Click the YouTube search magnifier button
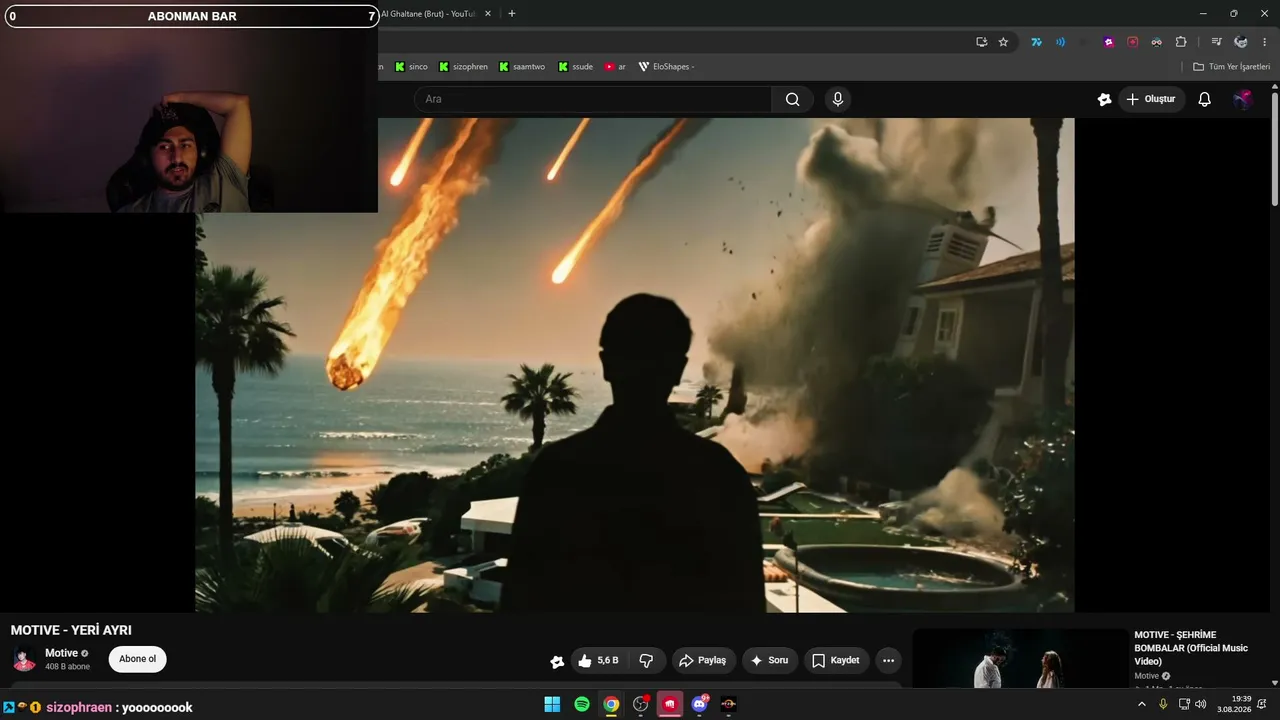The image size is (1280, 720). 792,99
